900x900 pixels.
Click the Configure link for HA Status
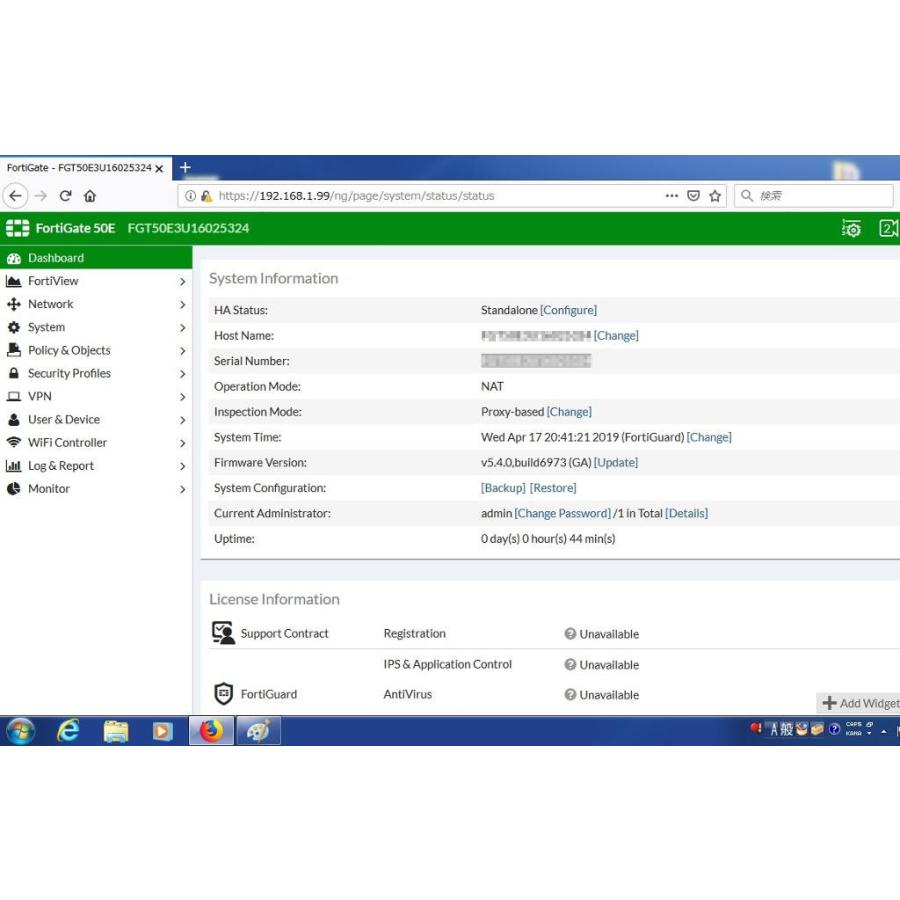pyautogui.click(x=568, y=311)
